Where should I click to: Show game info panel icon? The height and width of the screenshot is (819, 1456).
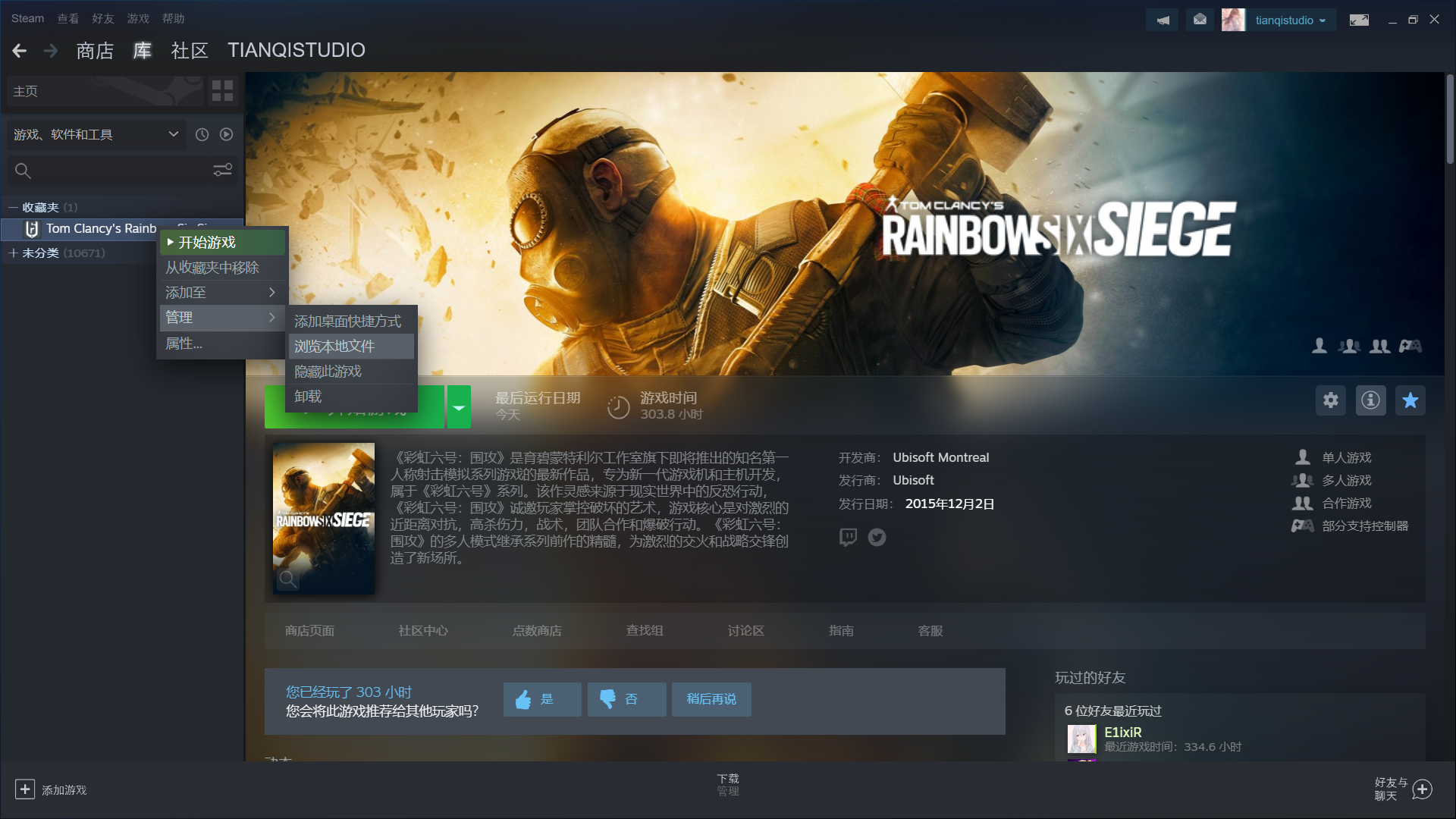pyautogui.click(x=1370, y=400)
